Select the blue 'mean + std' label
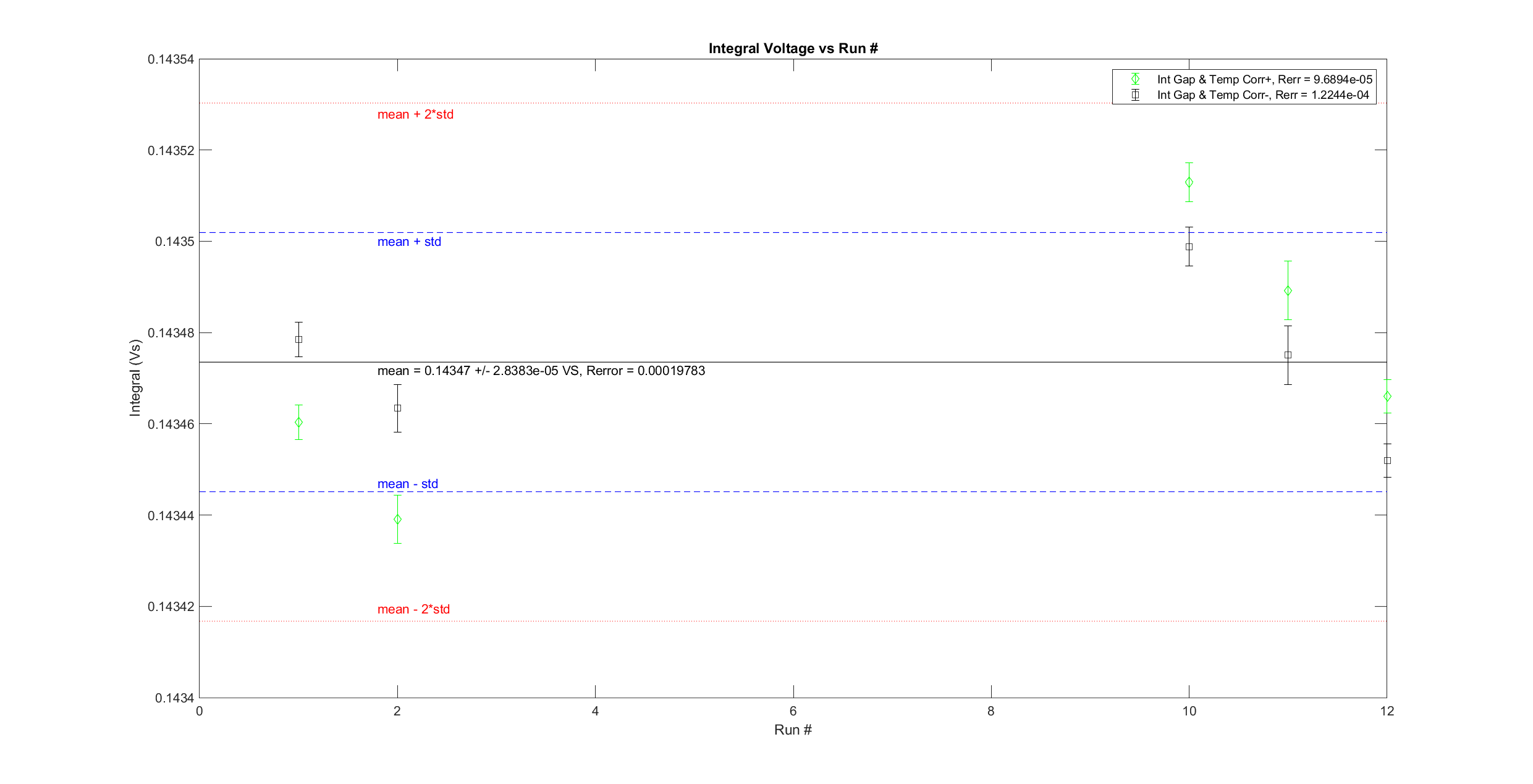The image size is (1533, 784). [409, 242]
